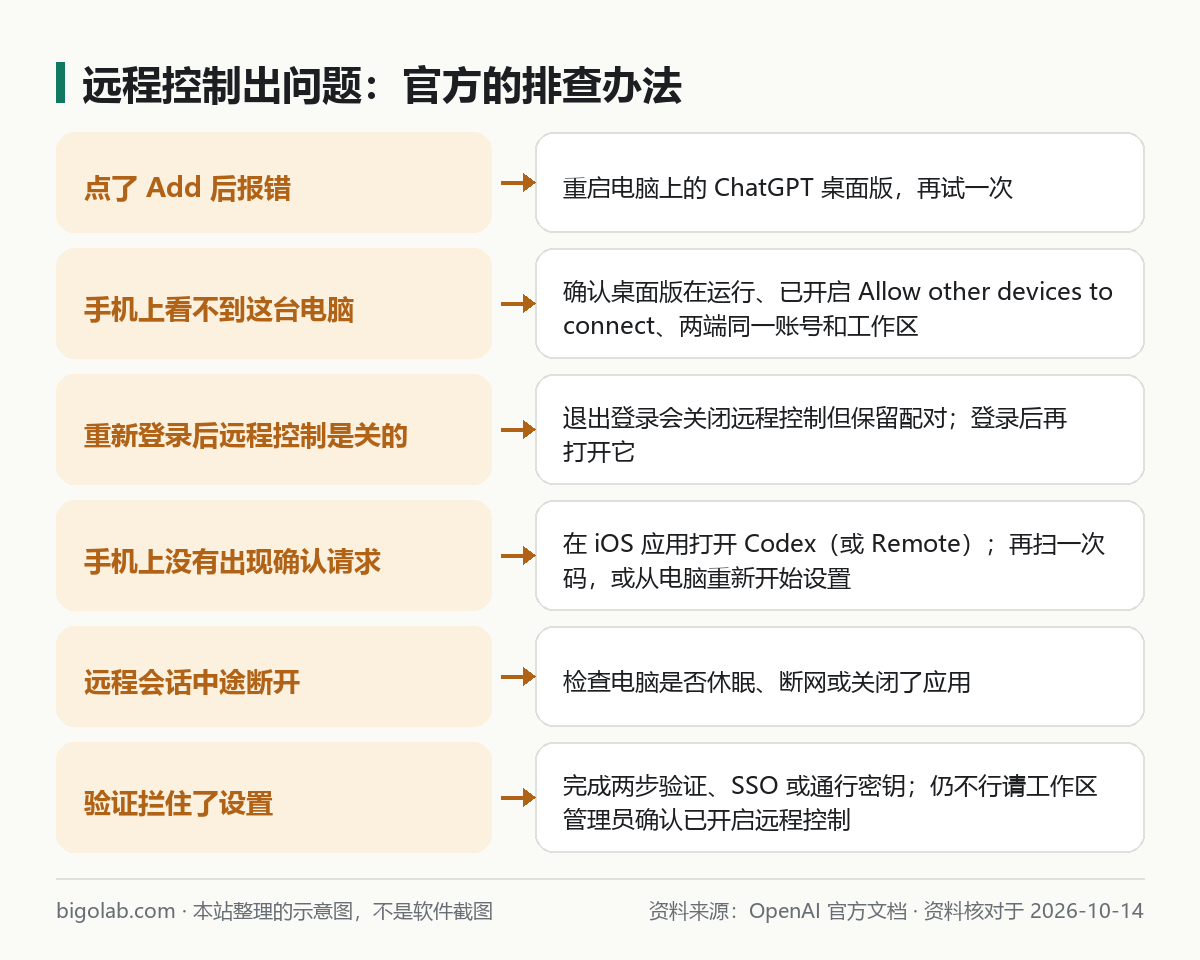Select the 远程会话中途断开 card

274,677
